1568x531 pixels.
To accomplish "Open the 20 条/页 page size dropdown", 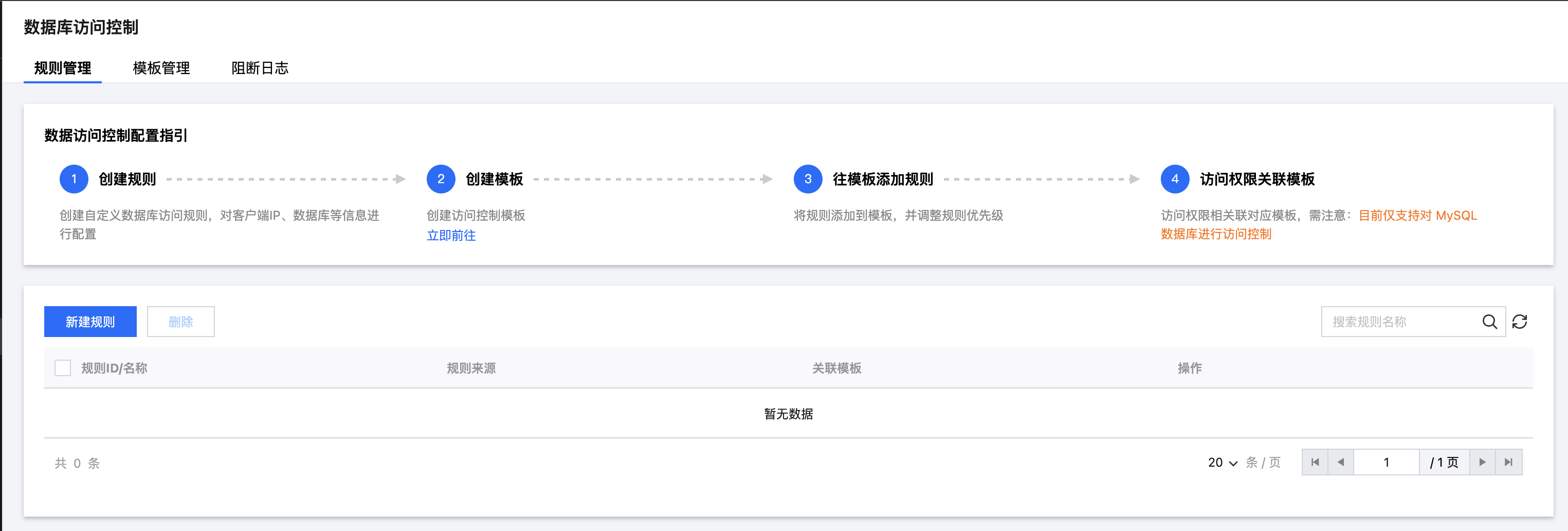I will [1222, 463].
